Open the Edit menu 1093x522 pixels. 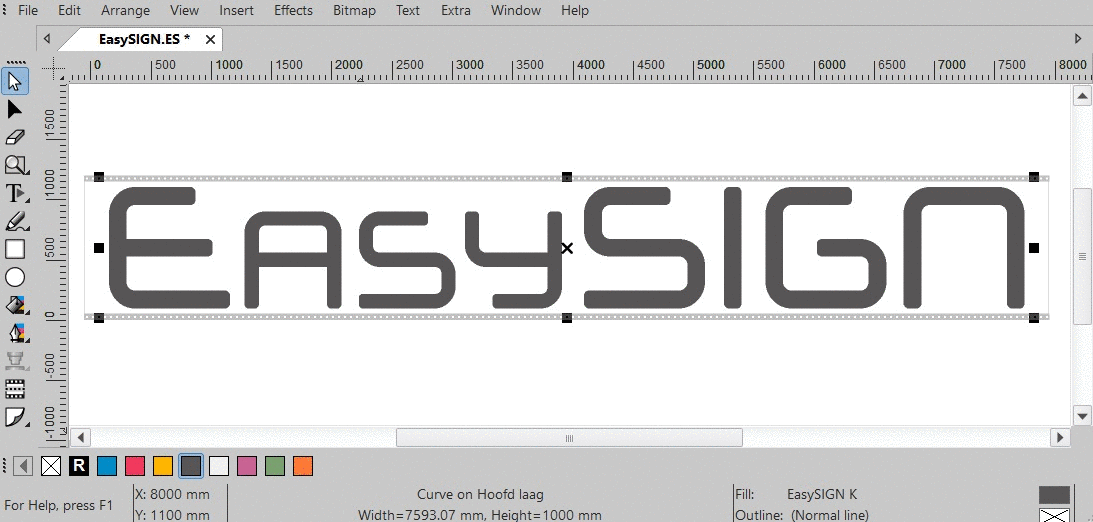pos(69,10)
